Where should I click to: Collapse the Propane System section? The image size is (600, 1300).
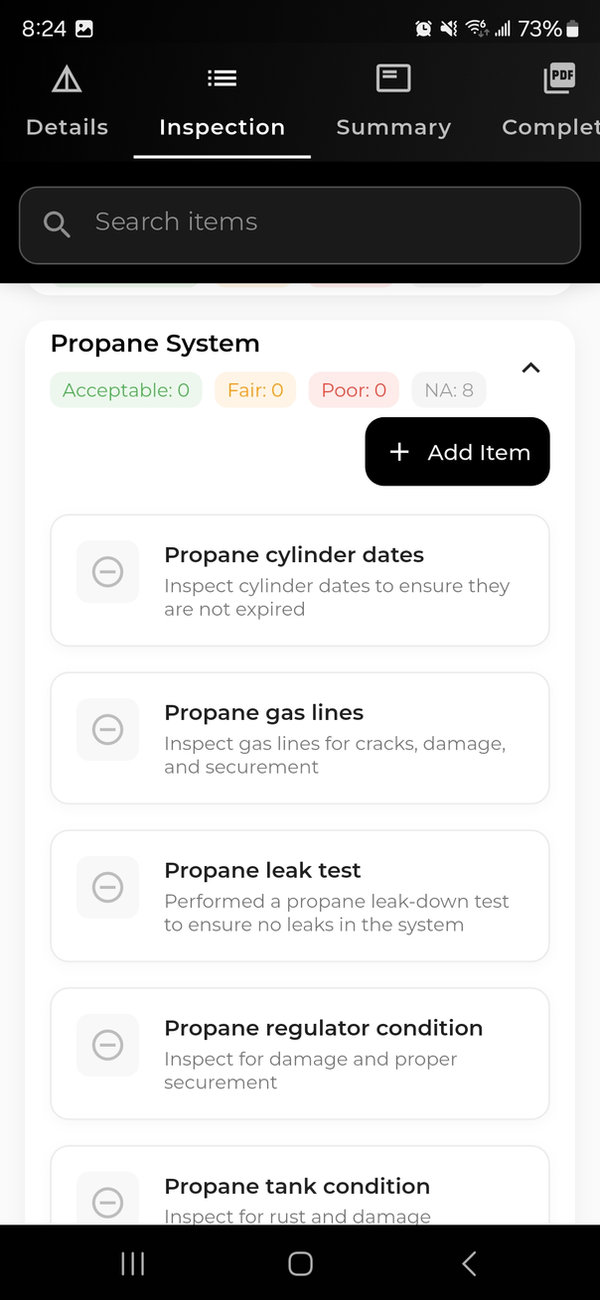pyautogui.click(x=531, y=368)
